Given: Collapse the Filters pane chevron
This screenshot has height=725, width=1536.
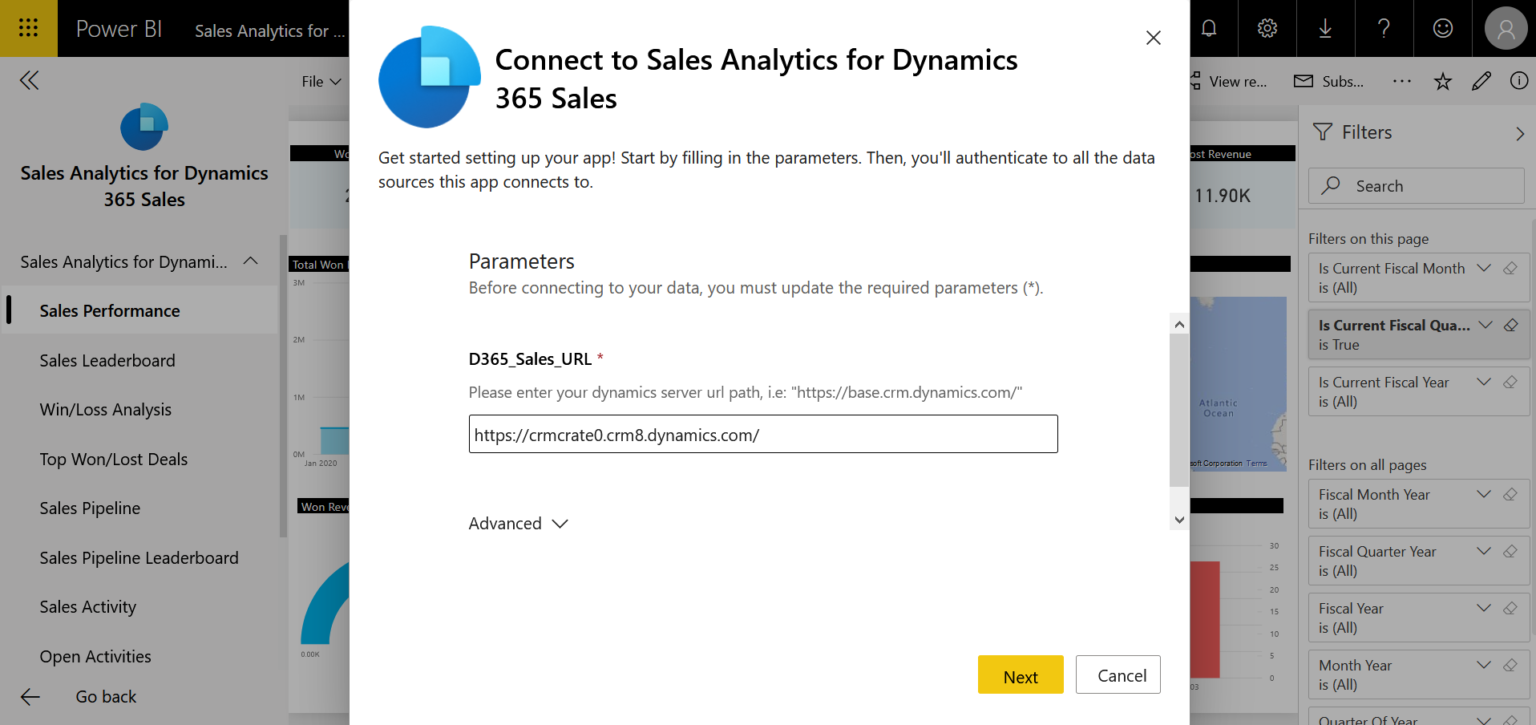Looking at the screenshot, I should [x=1520, y=133].
